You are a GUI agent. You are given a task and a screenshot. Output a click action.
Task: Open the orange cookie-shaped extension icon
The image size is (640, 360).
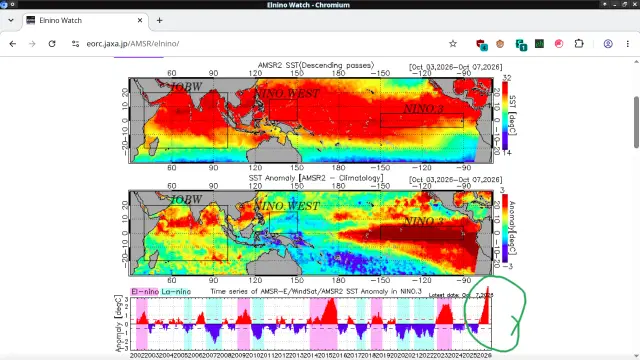500,44
